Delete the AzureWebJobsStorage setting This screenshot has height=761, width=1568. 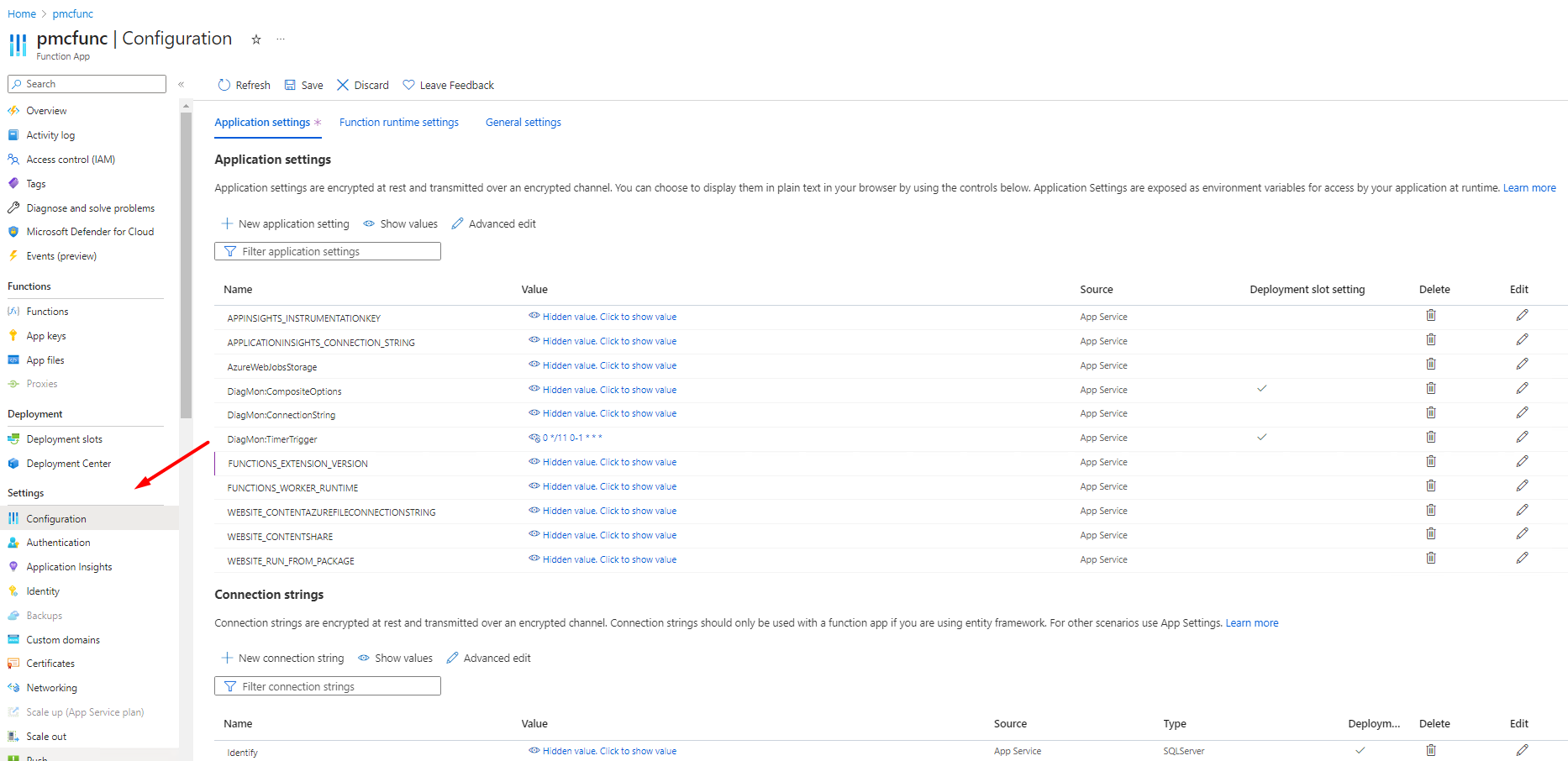point(1431,365)
